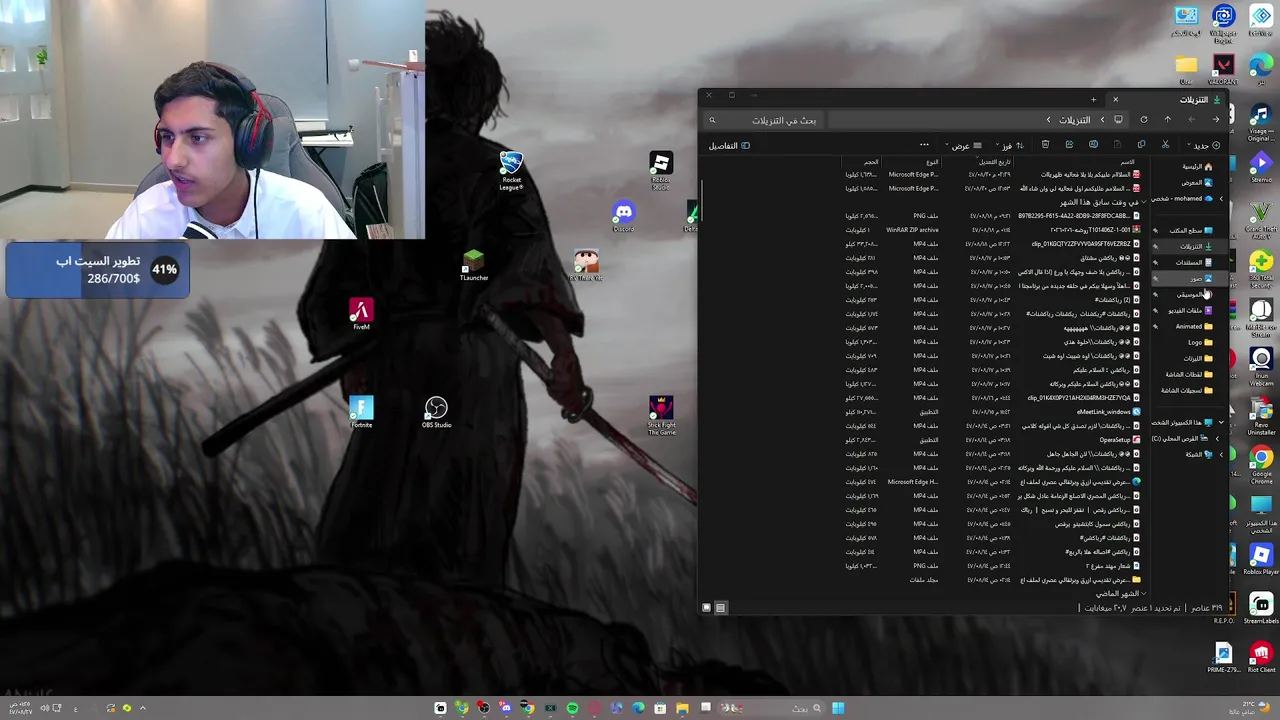This screenshot has height=720, width=1280.
Task: Click the Windows Start button in taskbar
Action: (838, 708)
